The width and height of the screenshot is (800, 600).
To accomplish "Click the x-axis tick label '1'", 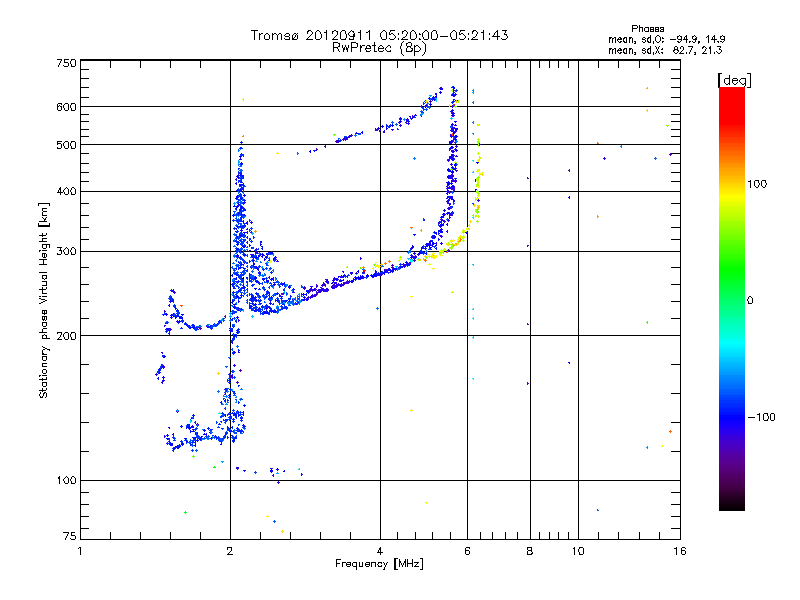I will tap(80, 551).
